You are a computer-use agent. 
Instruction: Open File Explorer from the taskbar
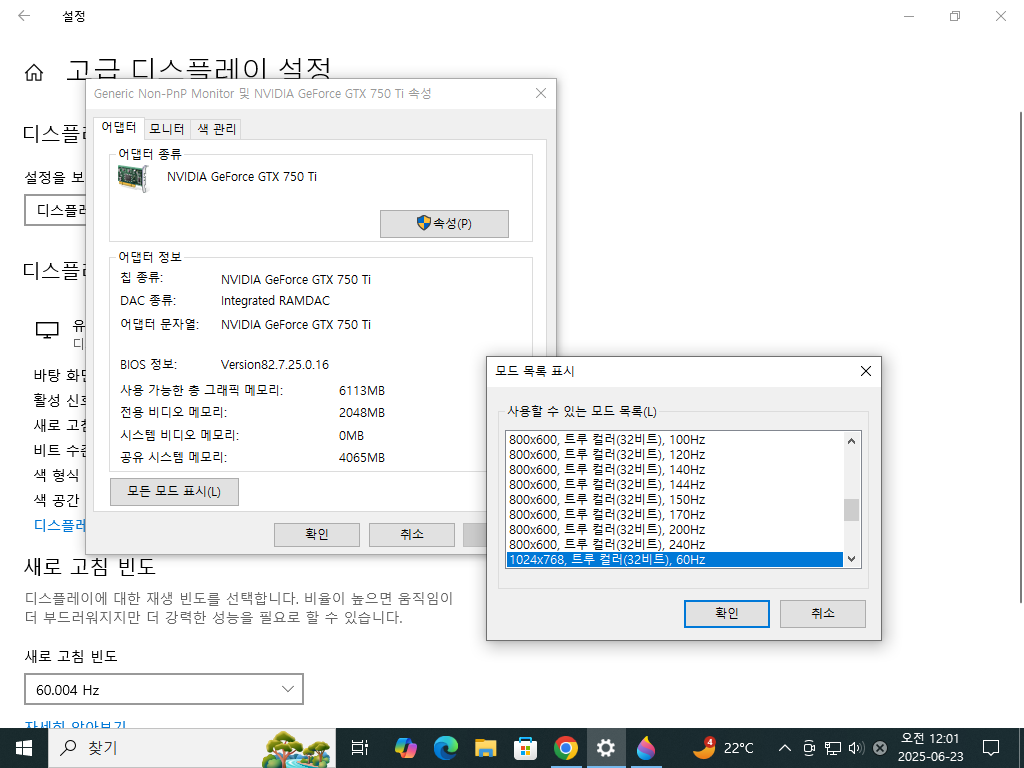coord(486,748)
